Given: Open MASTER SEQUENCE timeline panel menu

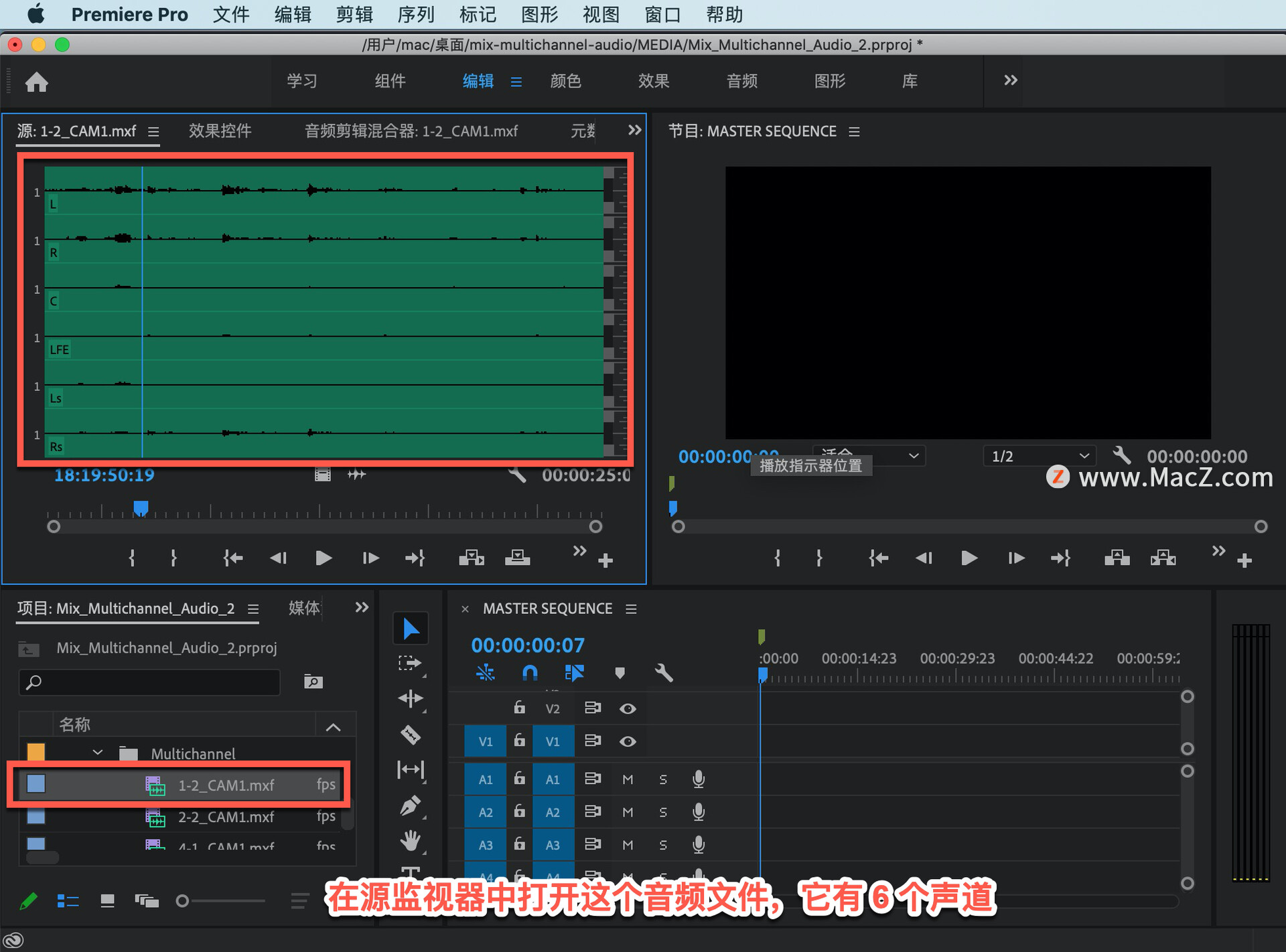Looking at the screenshot, I should point(631,609).
